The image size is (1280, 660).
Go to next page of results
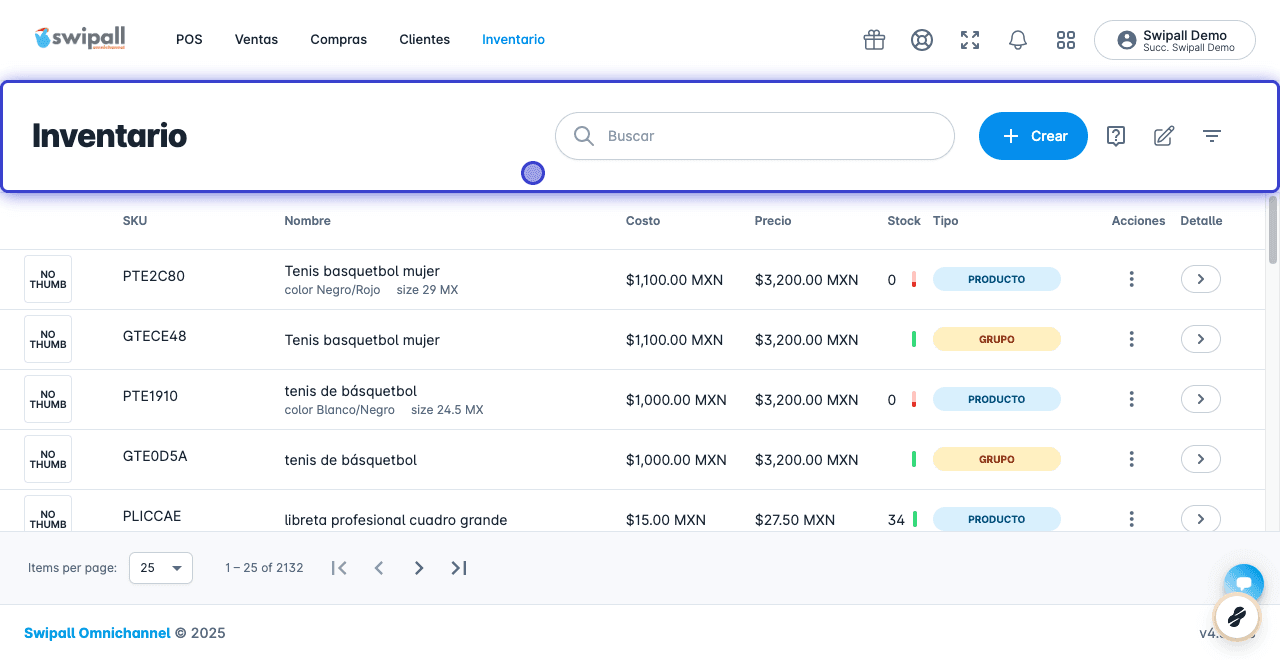coord(419,568)
